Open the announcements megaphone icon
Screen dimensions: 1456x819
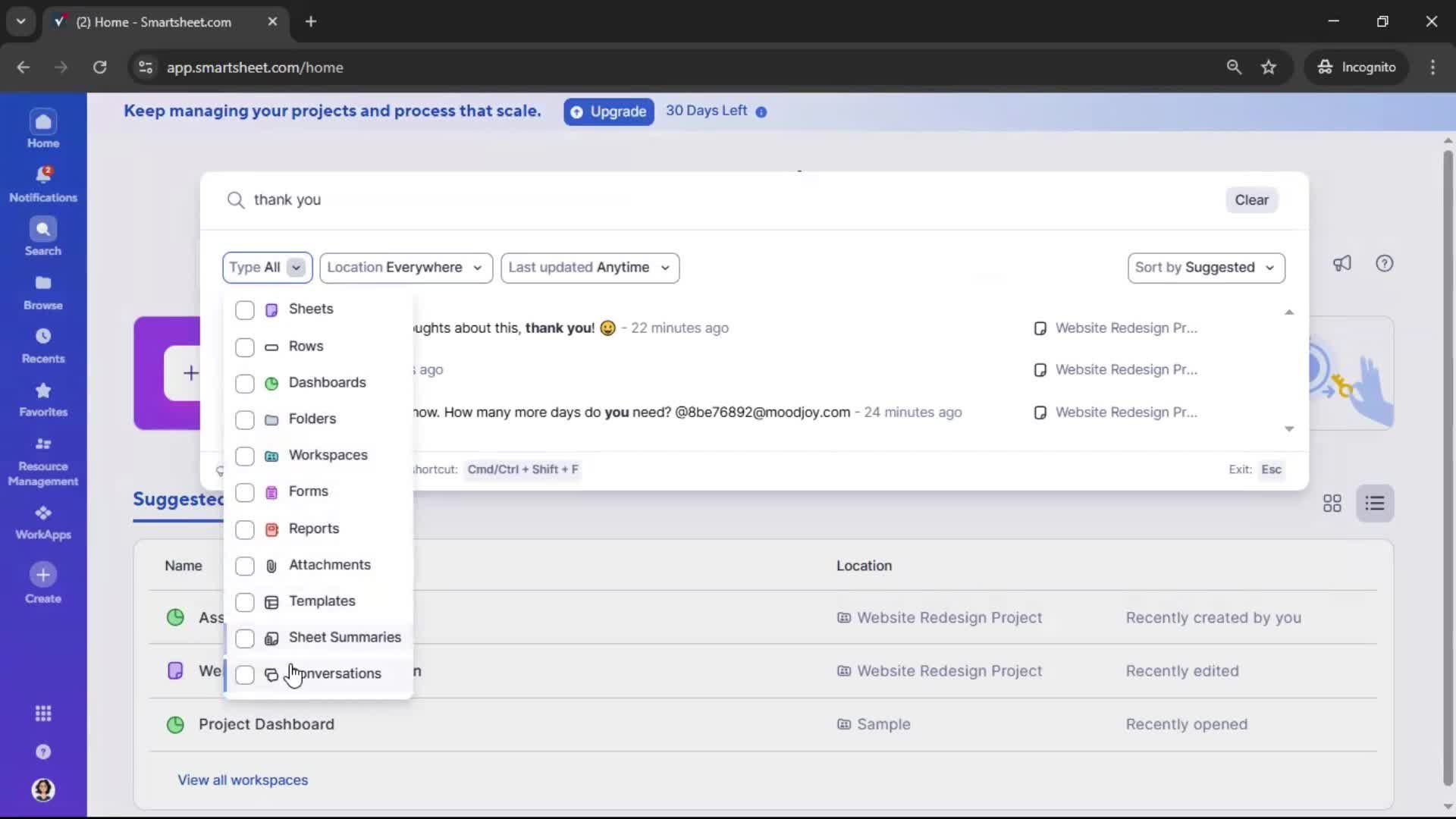point(1342,263)
